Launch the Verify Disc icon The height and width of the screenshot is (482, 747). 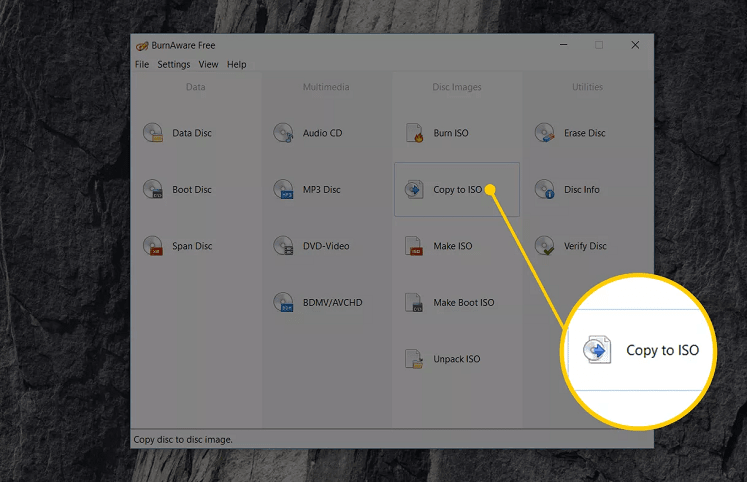545,246
